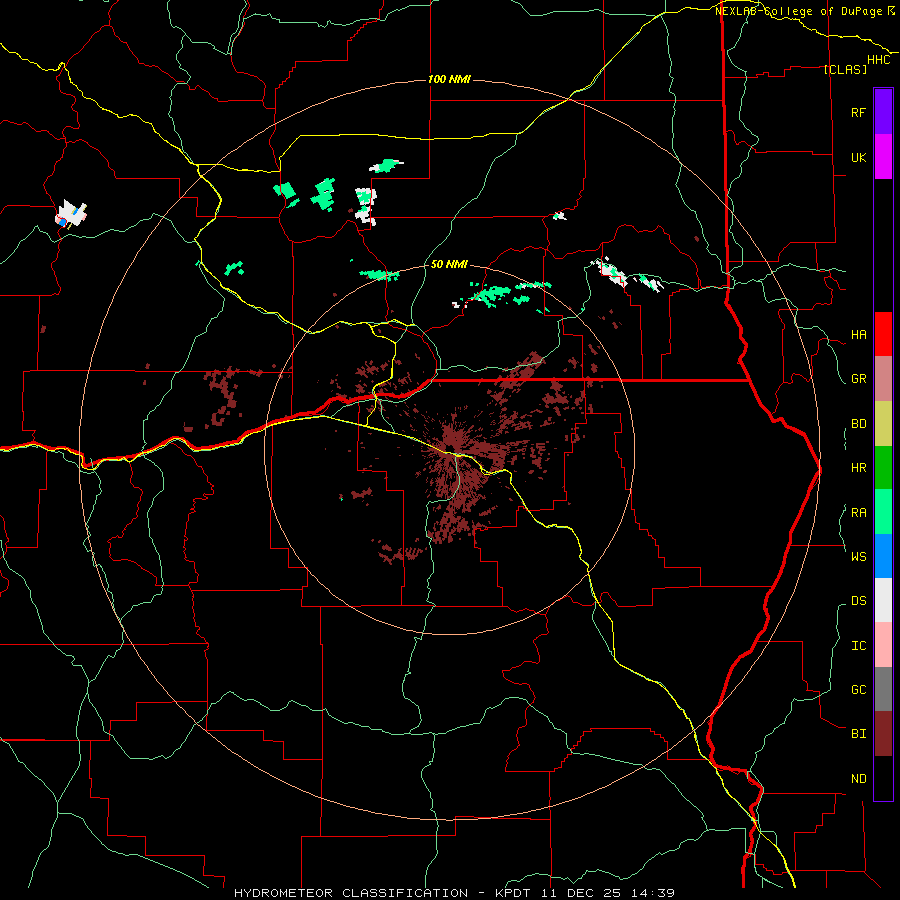Select the BD yellow legend block

click(883, 424)
